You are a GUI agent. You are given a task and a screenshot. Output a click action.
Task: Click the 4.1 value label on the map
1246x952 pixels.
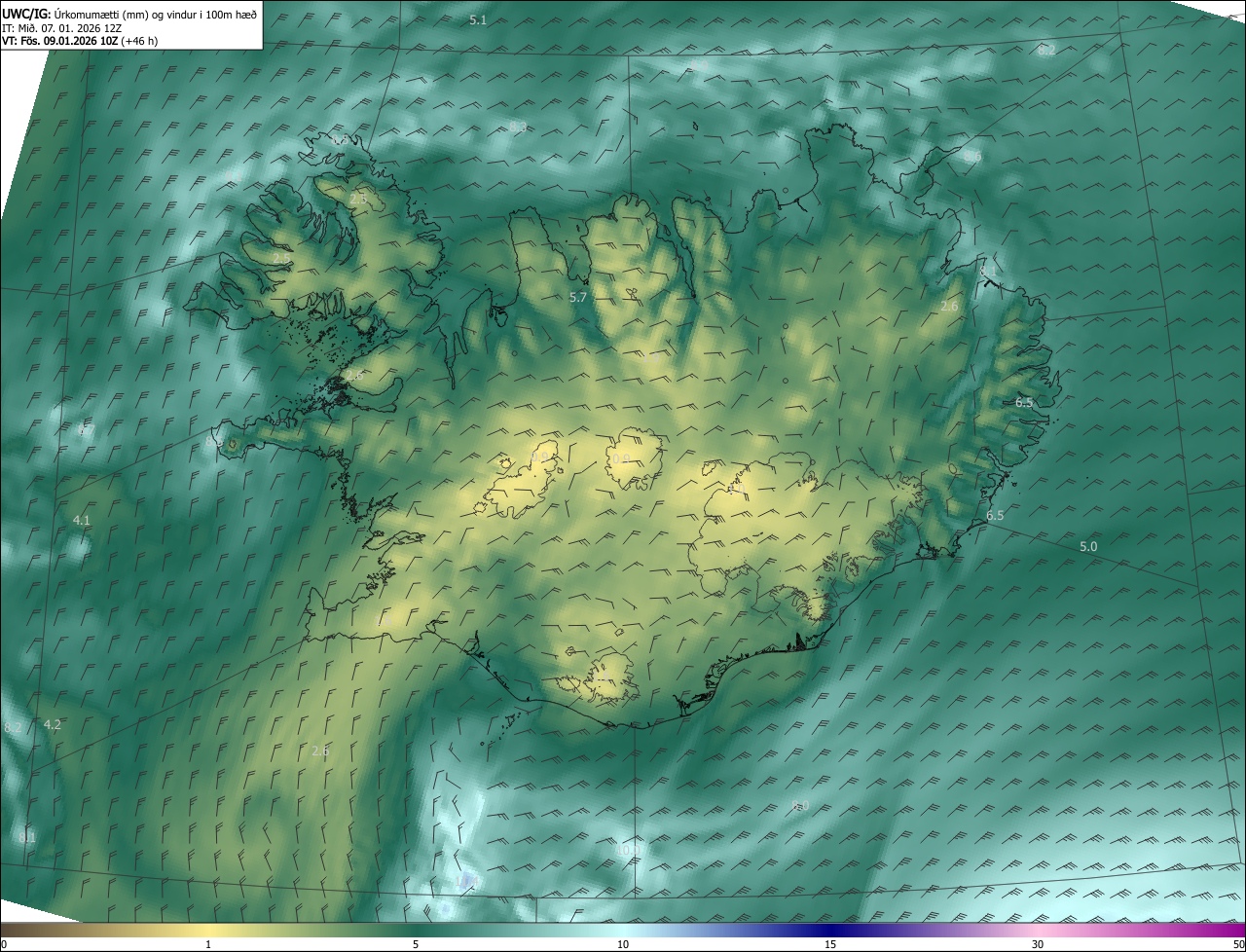(x=82, y=521)
